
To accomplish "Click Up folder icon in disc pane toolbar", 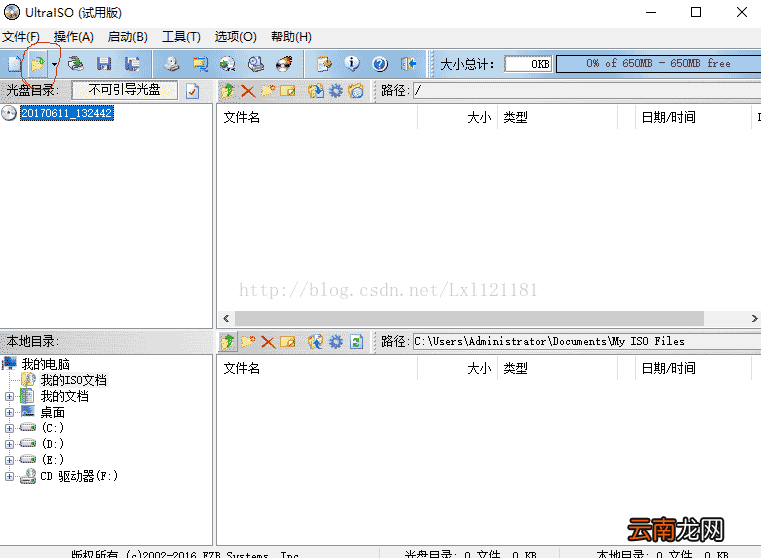I will (228, 91).
